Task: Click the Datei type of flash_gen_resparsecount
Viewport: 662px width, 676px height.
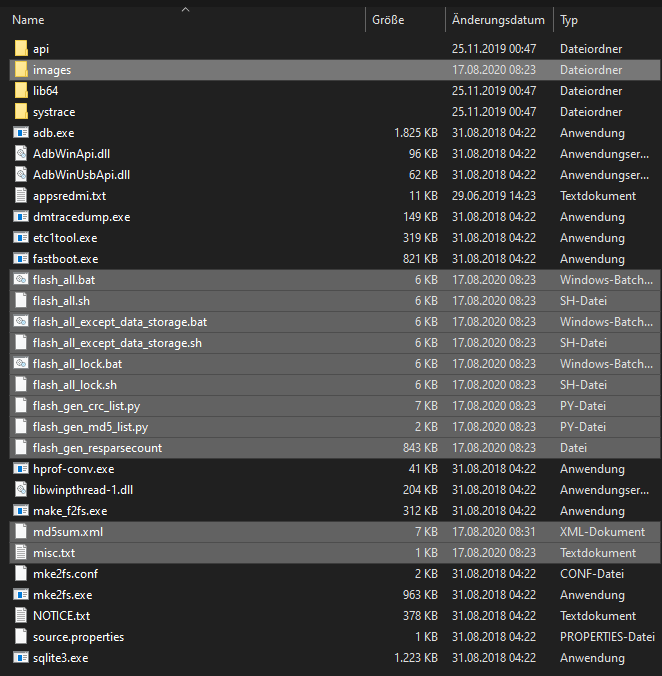Action: point(573,448)
